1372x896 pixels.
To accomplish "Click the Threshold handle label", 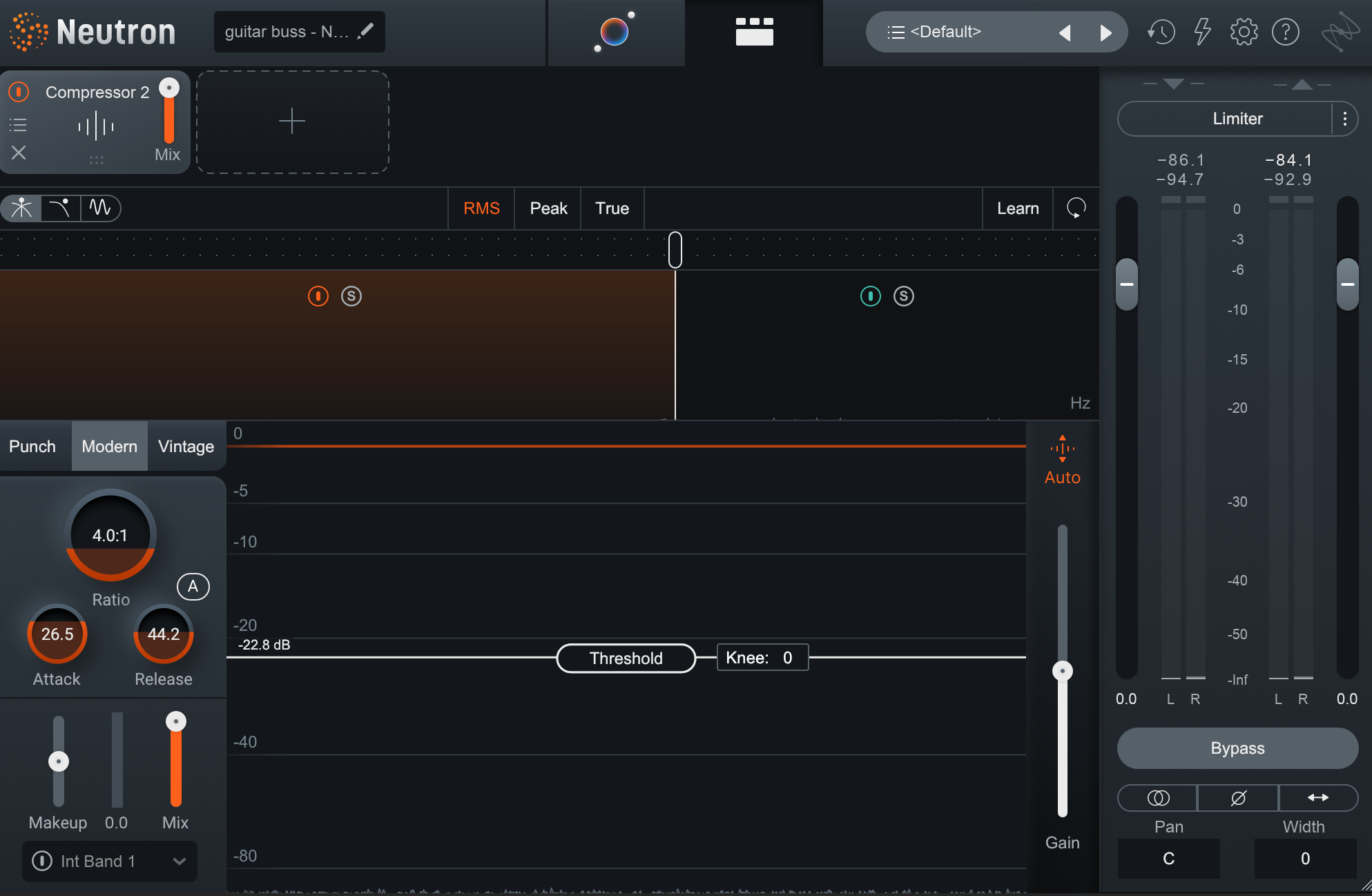I will click(626, 658).
